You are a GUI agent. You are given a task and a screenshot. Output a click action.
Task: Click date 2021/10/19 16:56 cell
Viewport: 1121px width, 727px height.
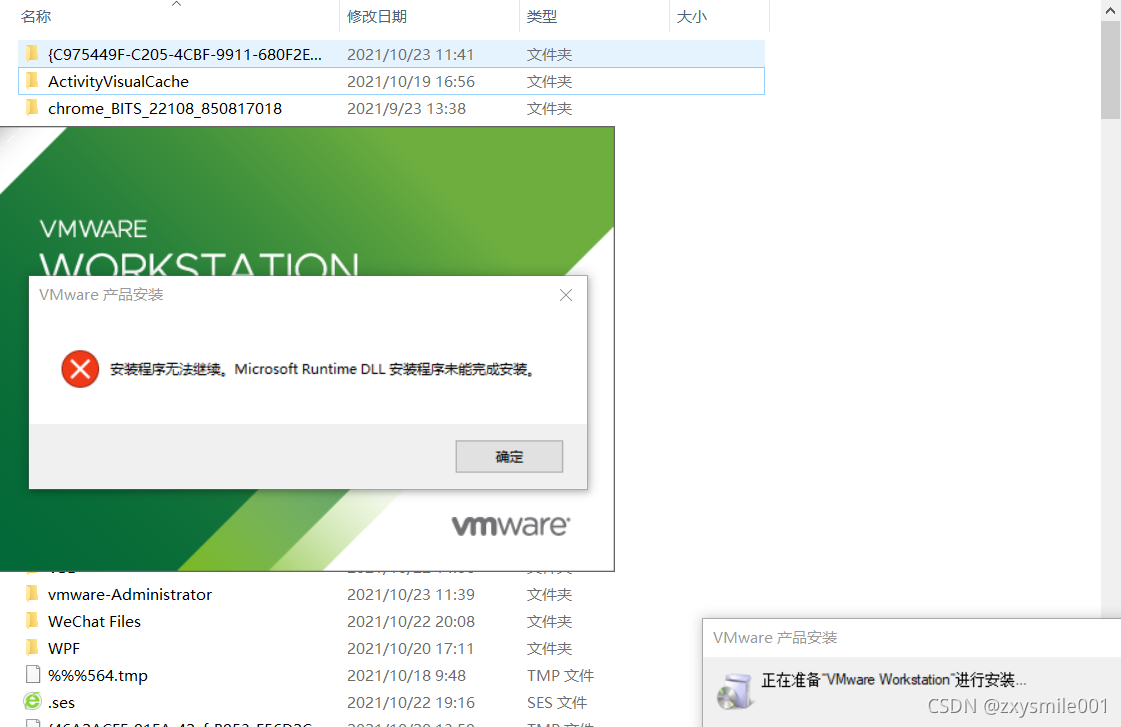pyautogui.click(x=410, y=81)
